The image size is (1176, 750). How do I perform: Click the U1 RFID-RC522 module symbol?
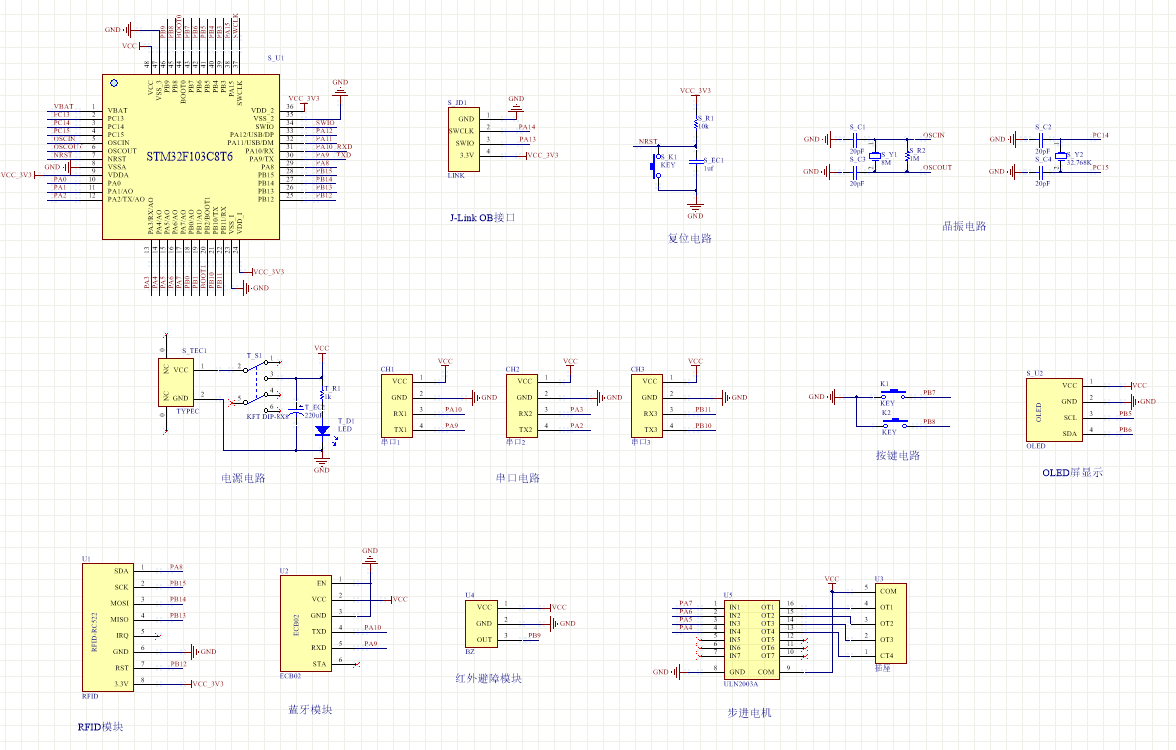[107, 627]
